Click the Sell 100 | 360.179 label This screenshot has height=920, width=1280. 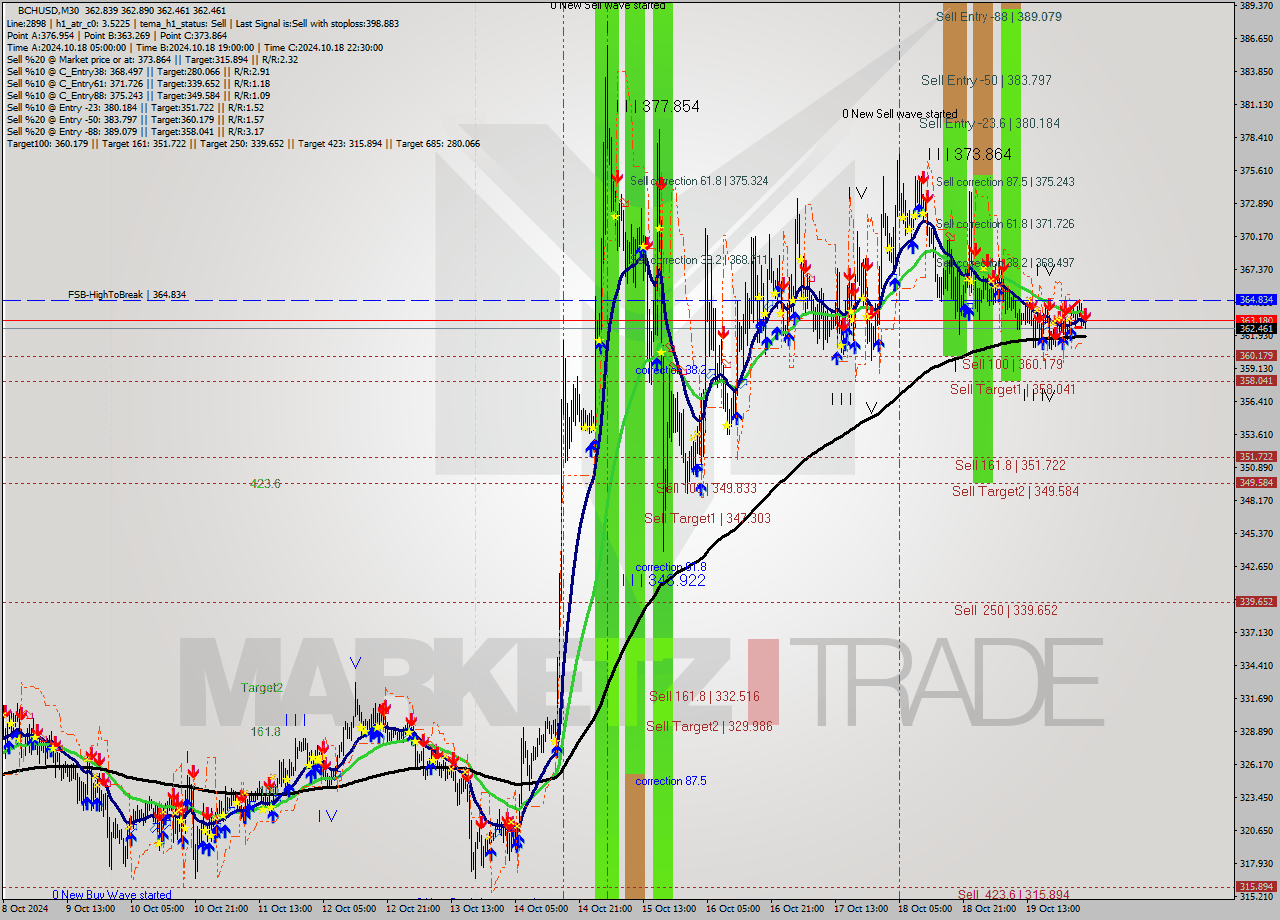coord(1012,365)
